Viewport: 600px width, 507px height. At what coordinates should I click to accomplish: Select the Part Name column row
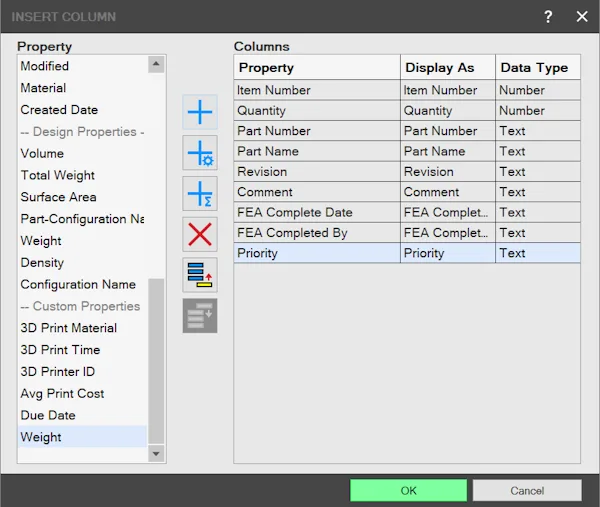click(407, 151)
